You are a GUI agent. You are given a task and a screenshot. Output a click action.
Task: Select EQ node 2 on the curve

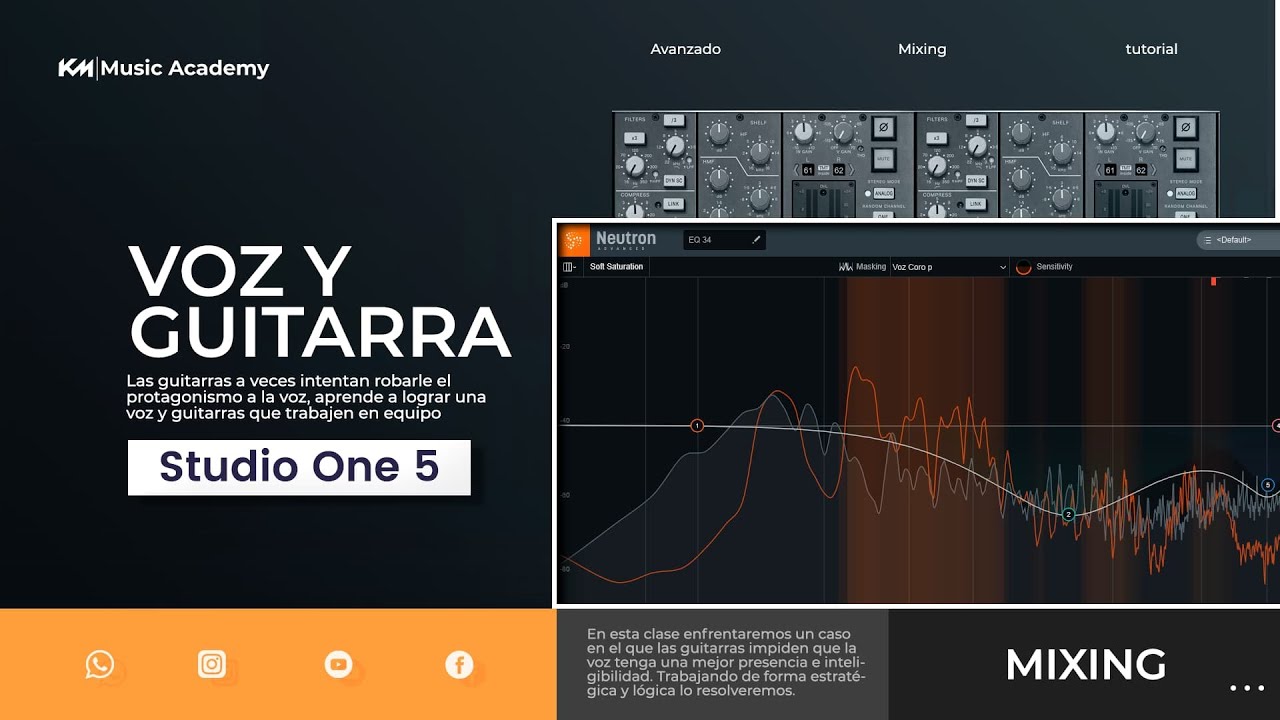point(1068,514)
